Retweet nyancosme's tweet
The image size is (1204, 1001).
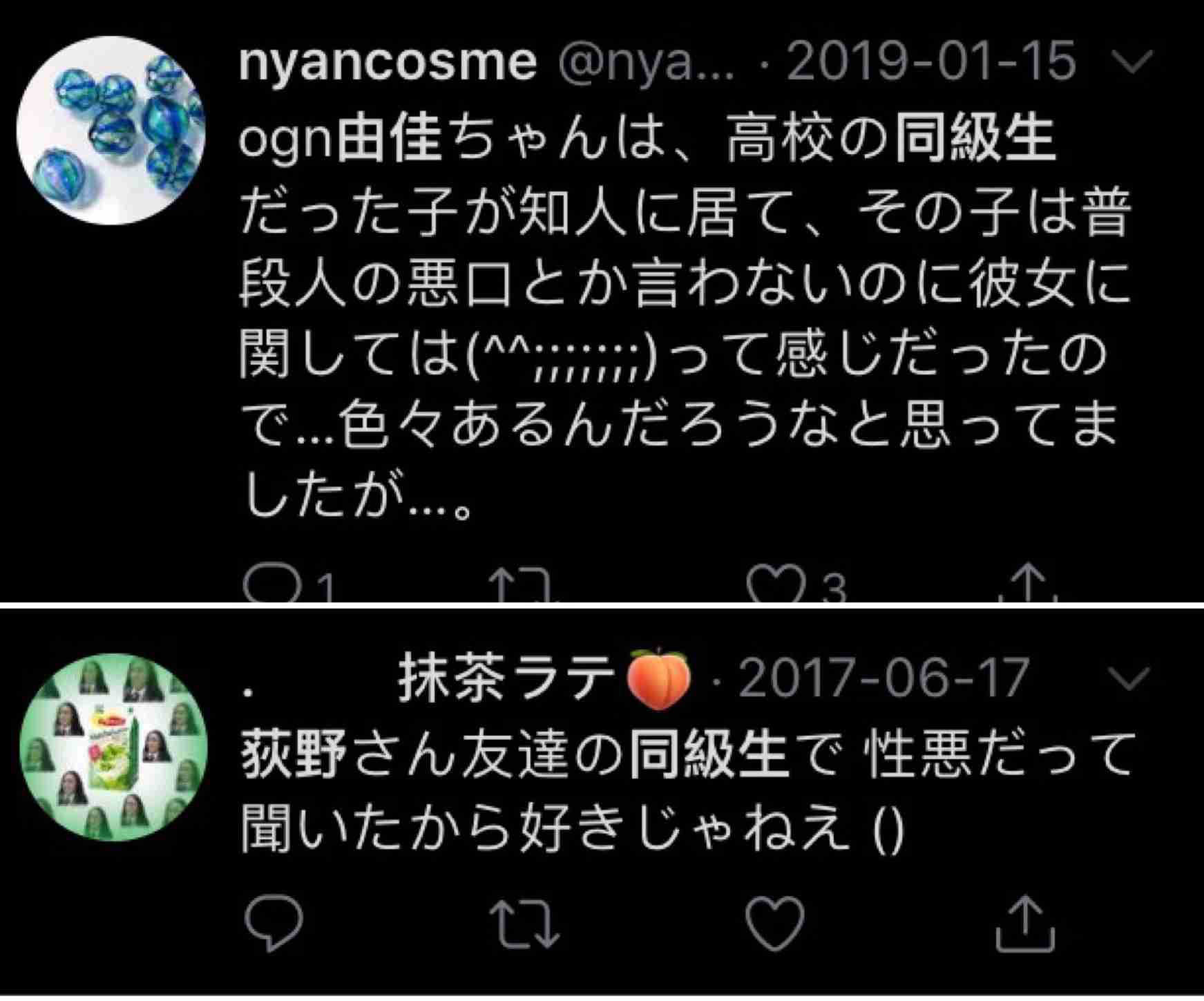[x=526, y=584]
